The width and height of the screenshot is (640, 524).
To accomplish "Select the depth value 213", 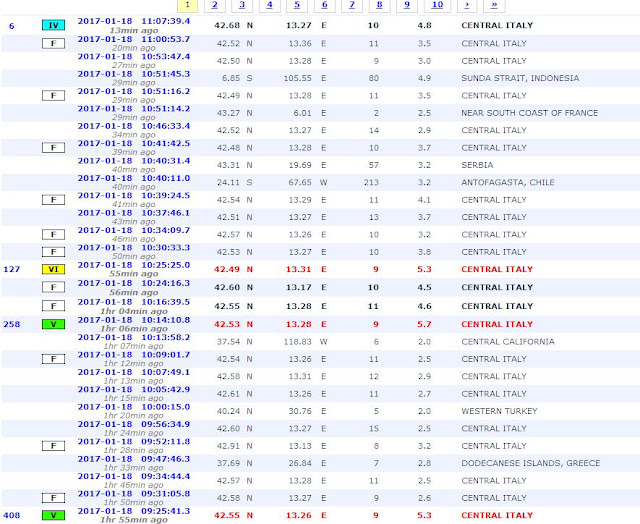I will 371,182.
